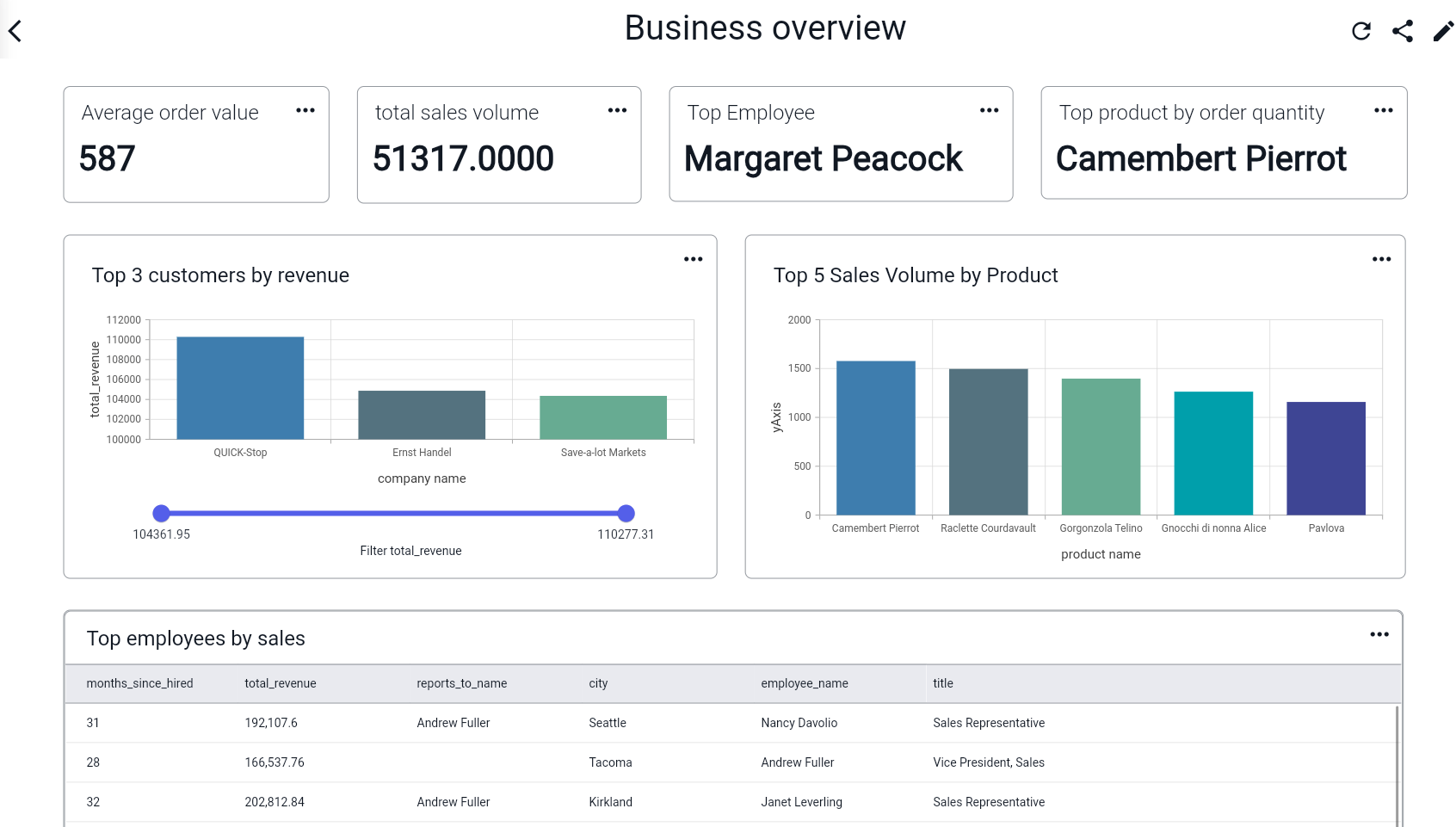Click the table's vertical scrollbar
Screen dimensions: 1456x827
1398,762
